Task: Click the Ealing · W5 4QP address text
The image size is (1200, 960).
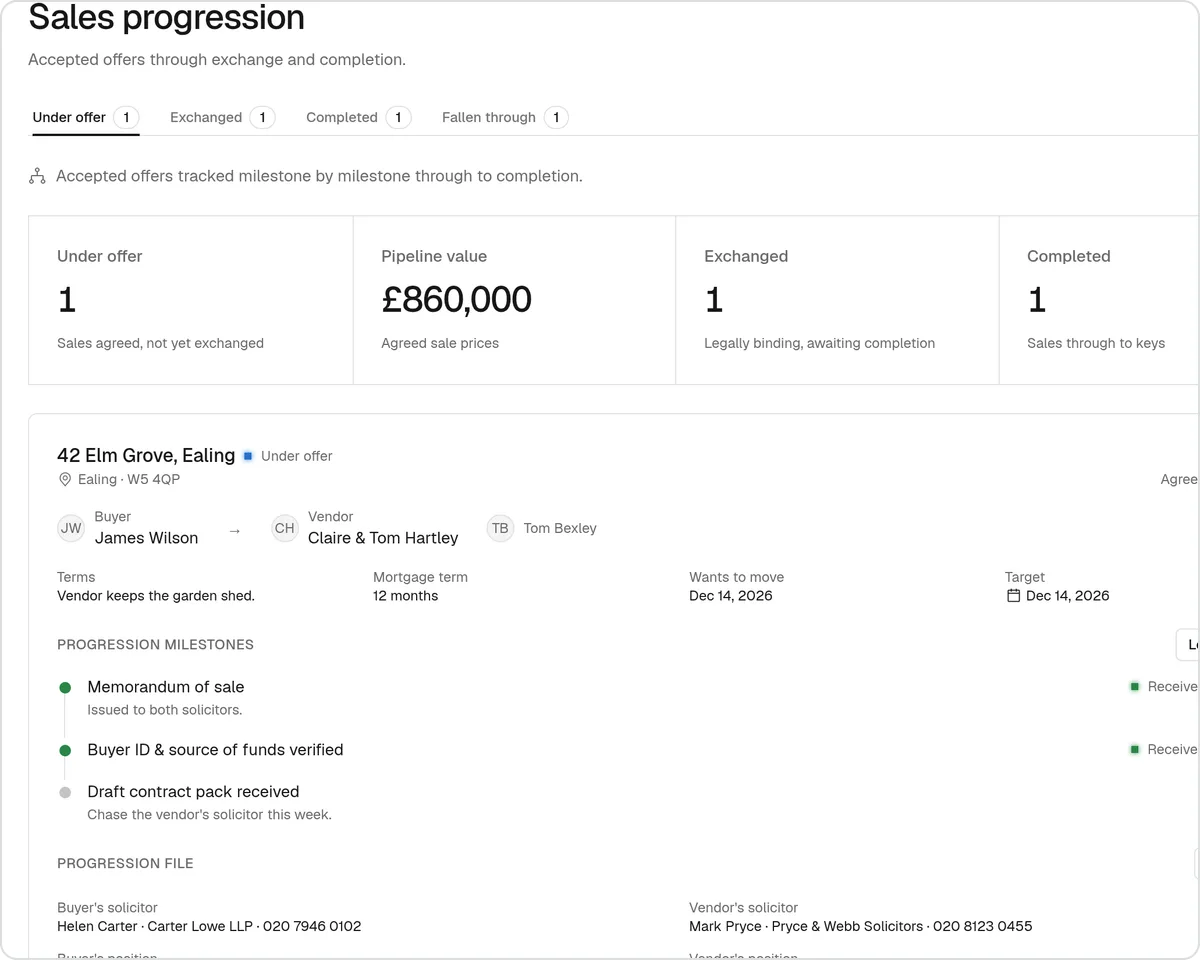Action: click(x=129, y=479)
